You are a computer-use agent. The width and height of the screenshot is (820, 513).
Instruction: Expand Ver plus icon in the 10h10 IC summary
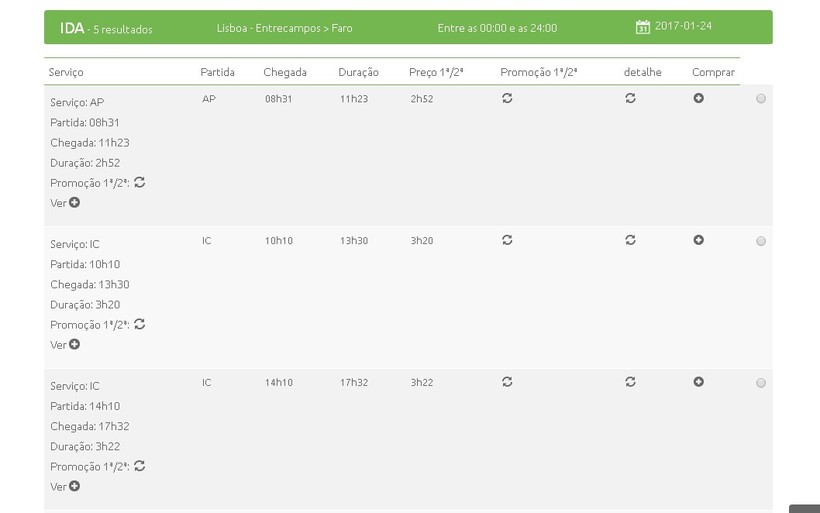74,344
